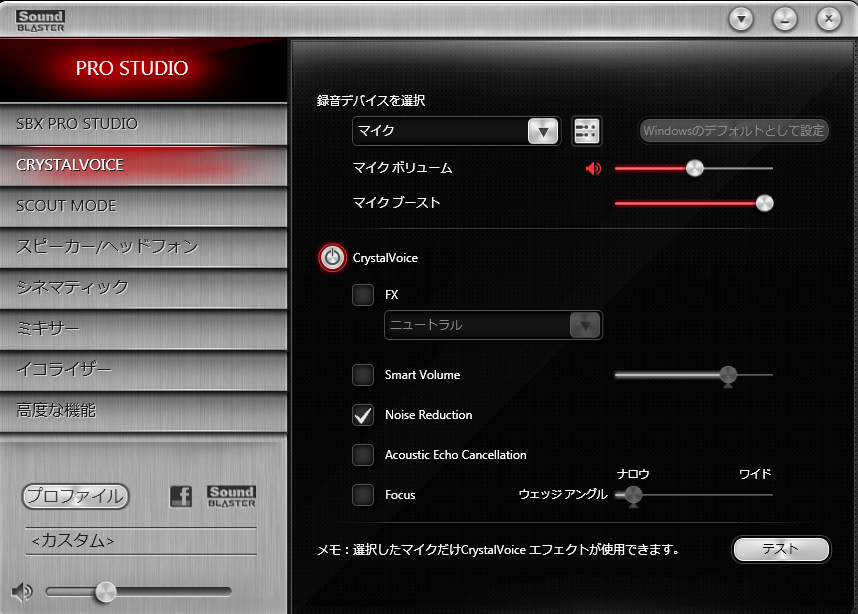Click the <カスタム> profile name field
The height and width of the screenshot is (614, 858).
(141, 541)
